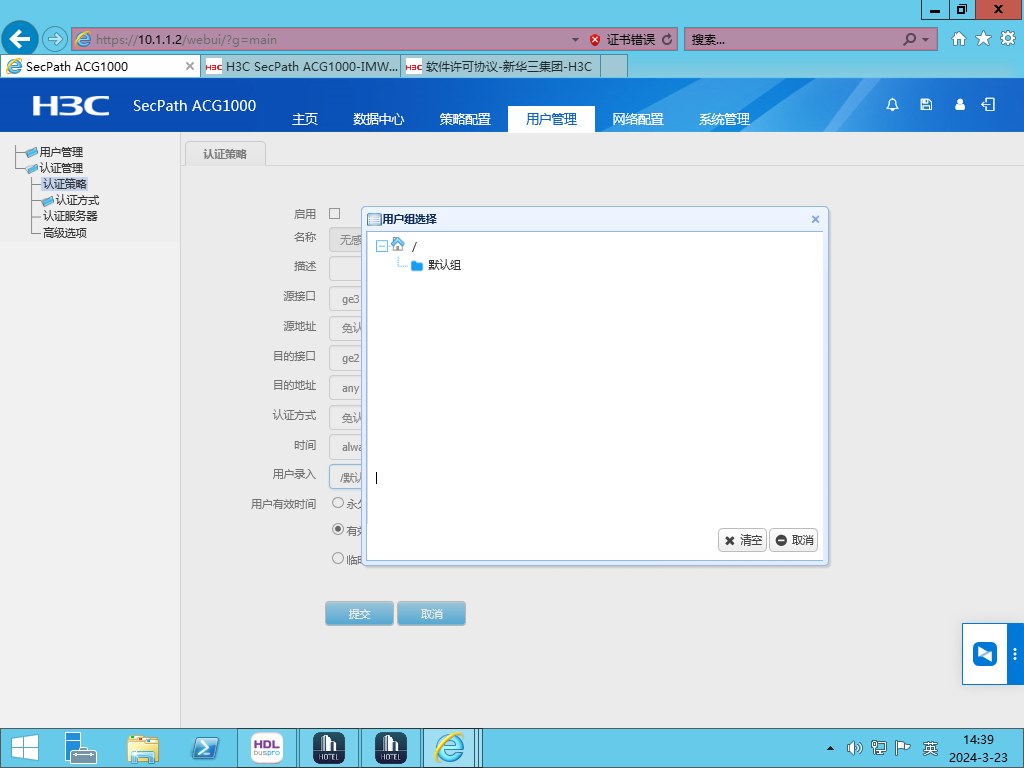Click 取消 button in user group dialog
Image resolution: width=1024 pixels, height=768 pixels.
pyautogui.click(x=793, y=540)
